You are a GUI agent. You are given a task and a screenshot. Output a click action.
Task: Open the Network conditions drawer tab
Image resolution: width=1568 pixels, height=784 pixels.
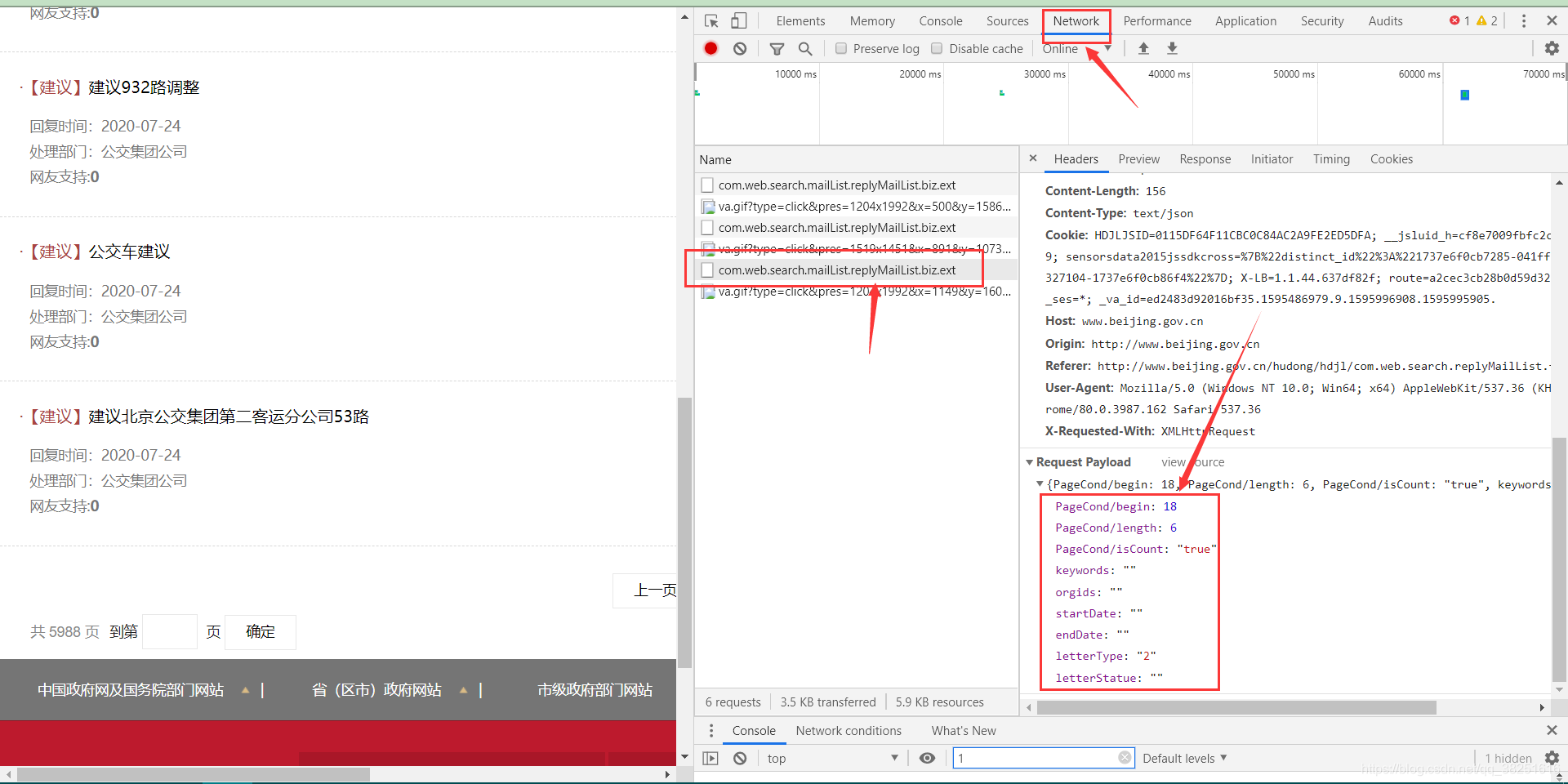849,731
